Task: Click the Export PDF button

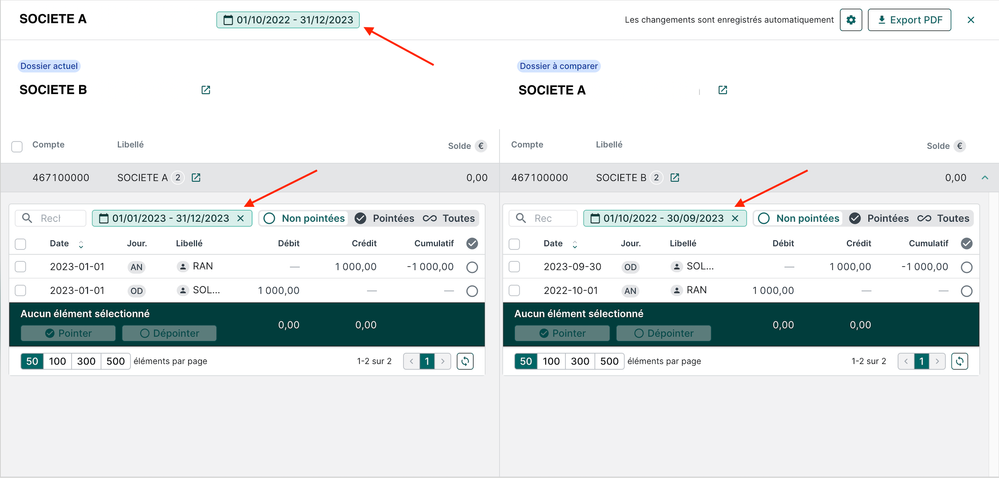Action: pos(909,20)
